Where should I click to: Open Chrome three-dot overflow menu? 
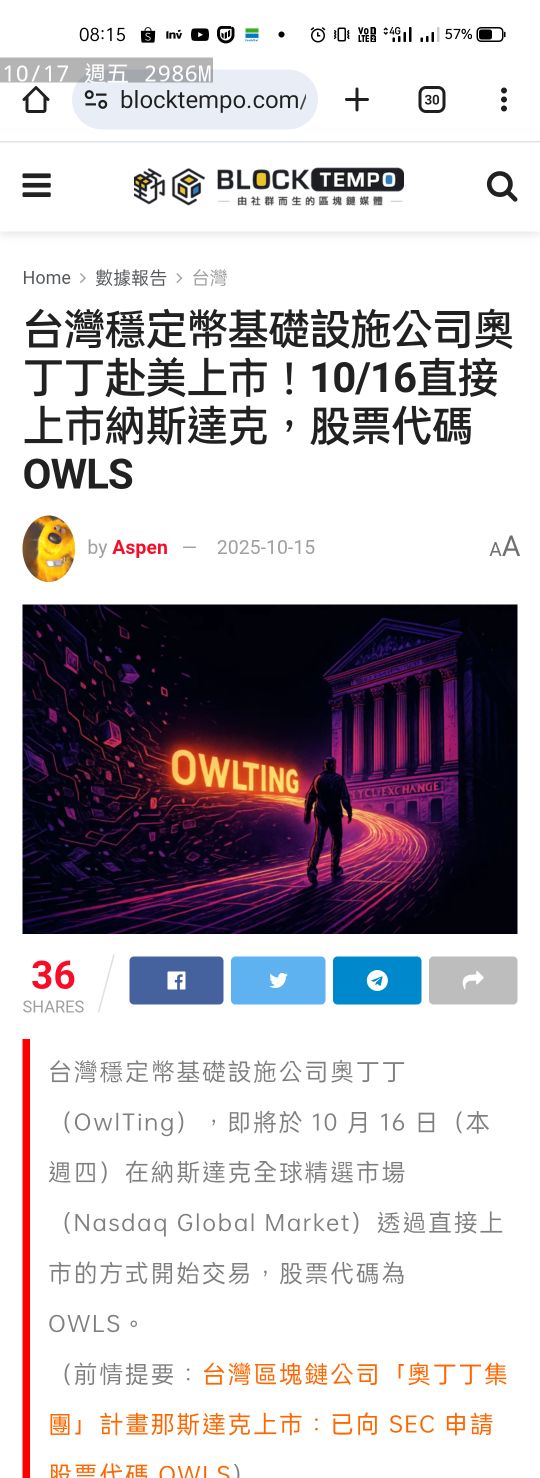coord(503,99)
